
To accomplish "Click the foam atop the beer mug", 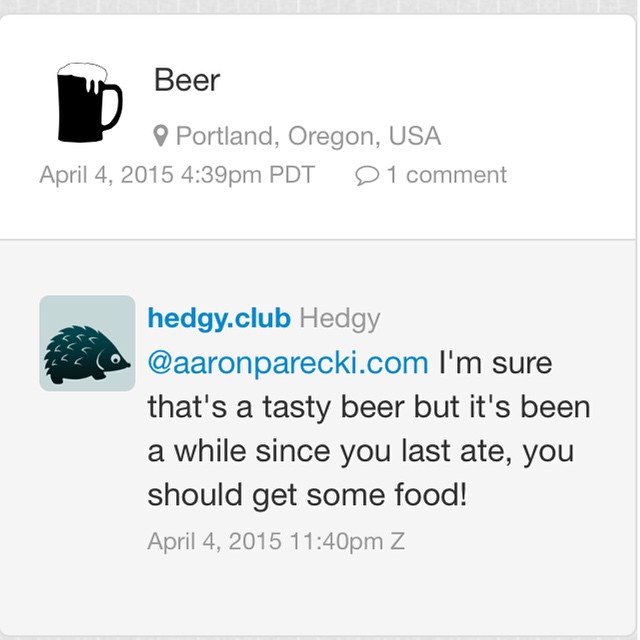I will click(83, 73).
